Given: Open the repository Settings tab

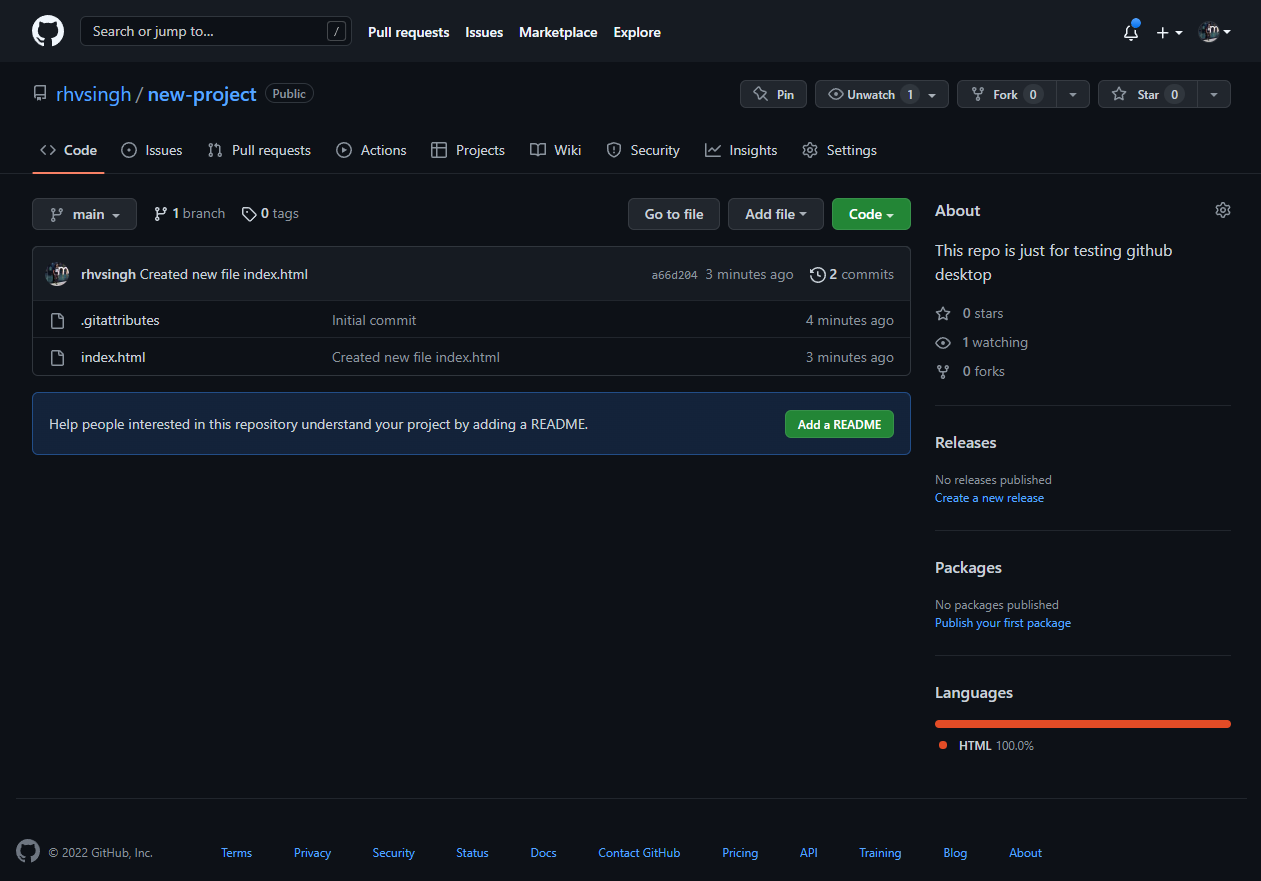Looking at the screenshot, I should coord(839,150).
